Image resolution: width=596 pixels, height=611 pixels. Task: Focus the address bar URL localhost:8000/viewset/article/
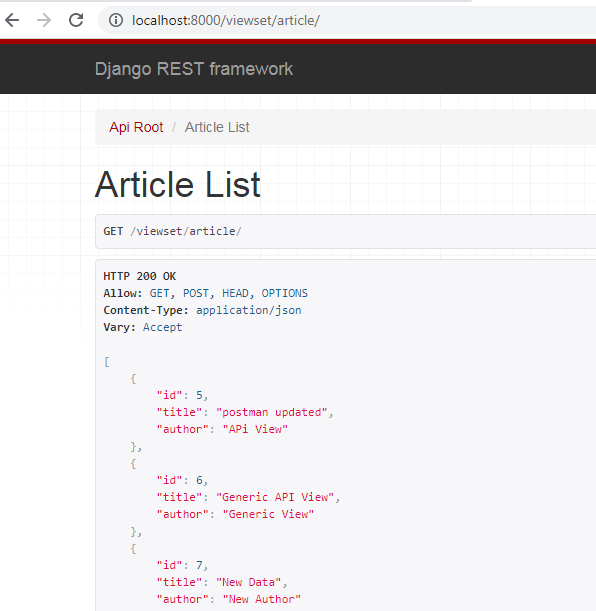226,20
